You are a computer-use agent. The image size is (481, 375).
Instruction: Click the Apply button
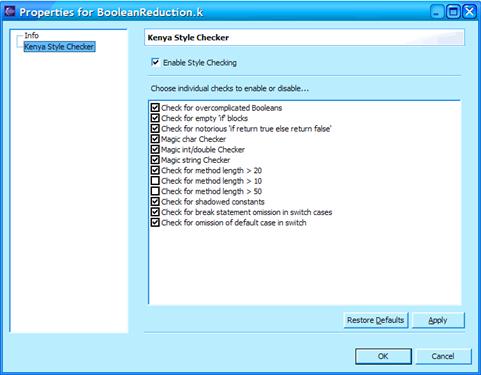(x=438, y=320)
